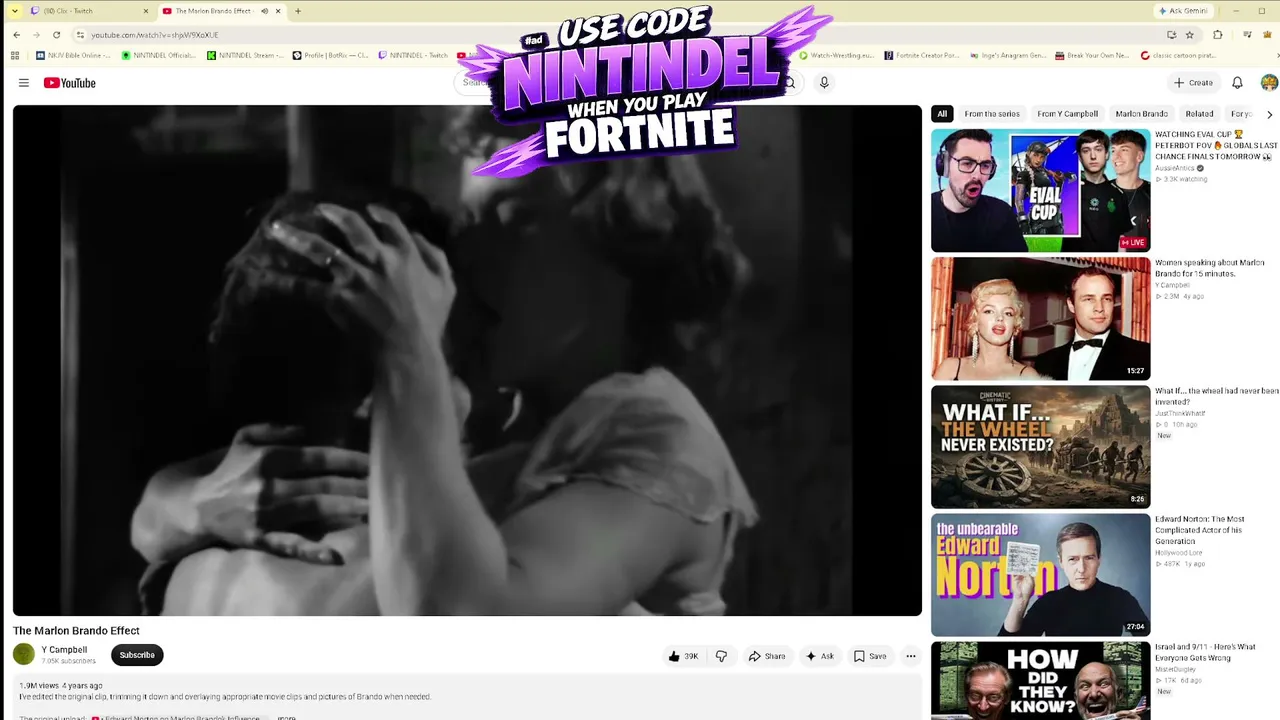Screen dimensions: 1280x720
Task: Open the NKJV Bible Online bookmark
Action: (73, 55)
